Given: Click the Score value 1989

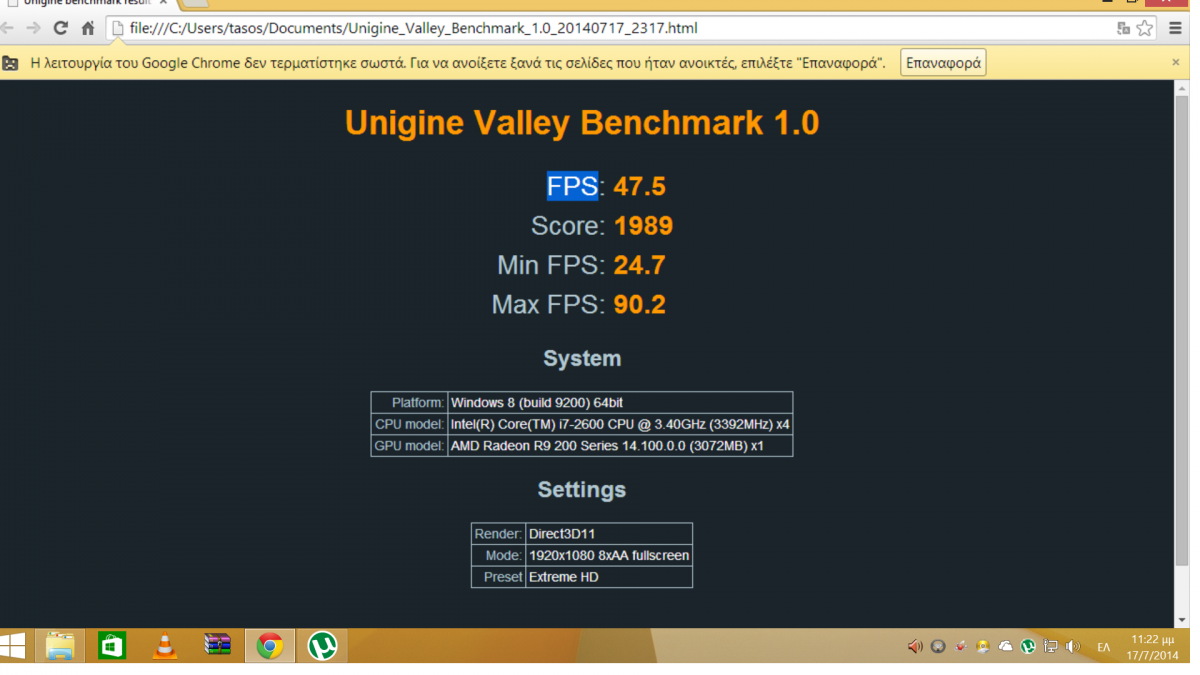Looking at the screenshot, I should point(643,226).
